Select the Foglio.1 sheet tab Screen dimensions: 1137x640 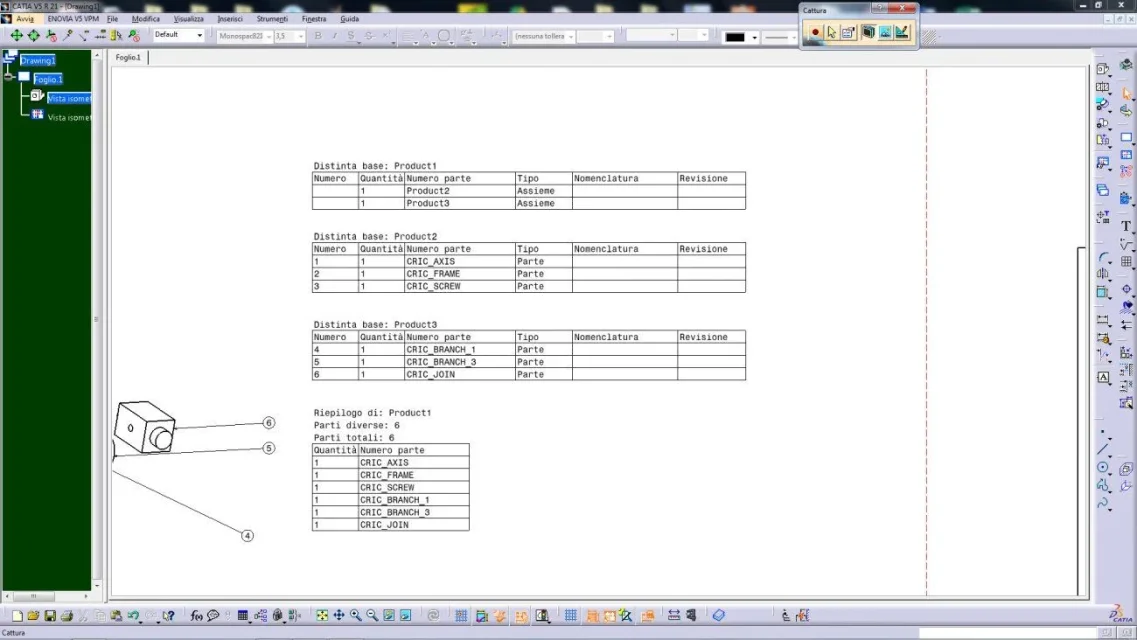point(128,57)
